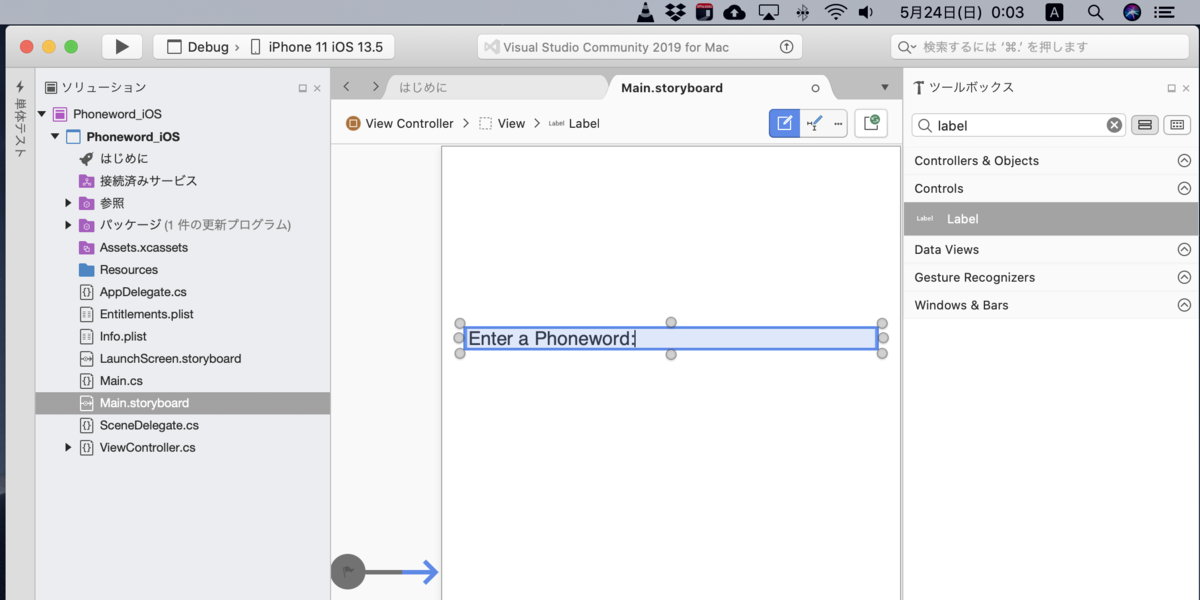This screenshot has height=600, width=1200.
Task: Select the 接続済みサービス item
Action: coord(148,181)
